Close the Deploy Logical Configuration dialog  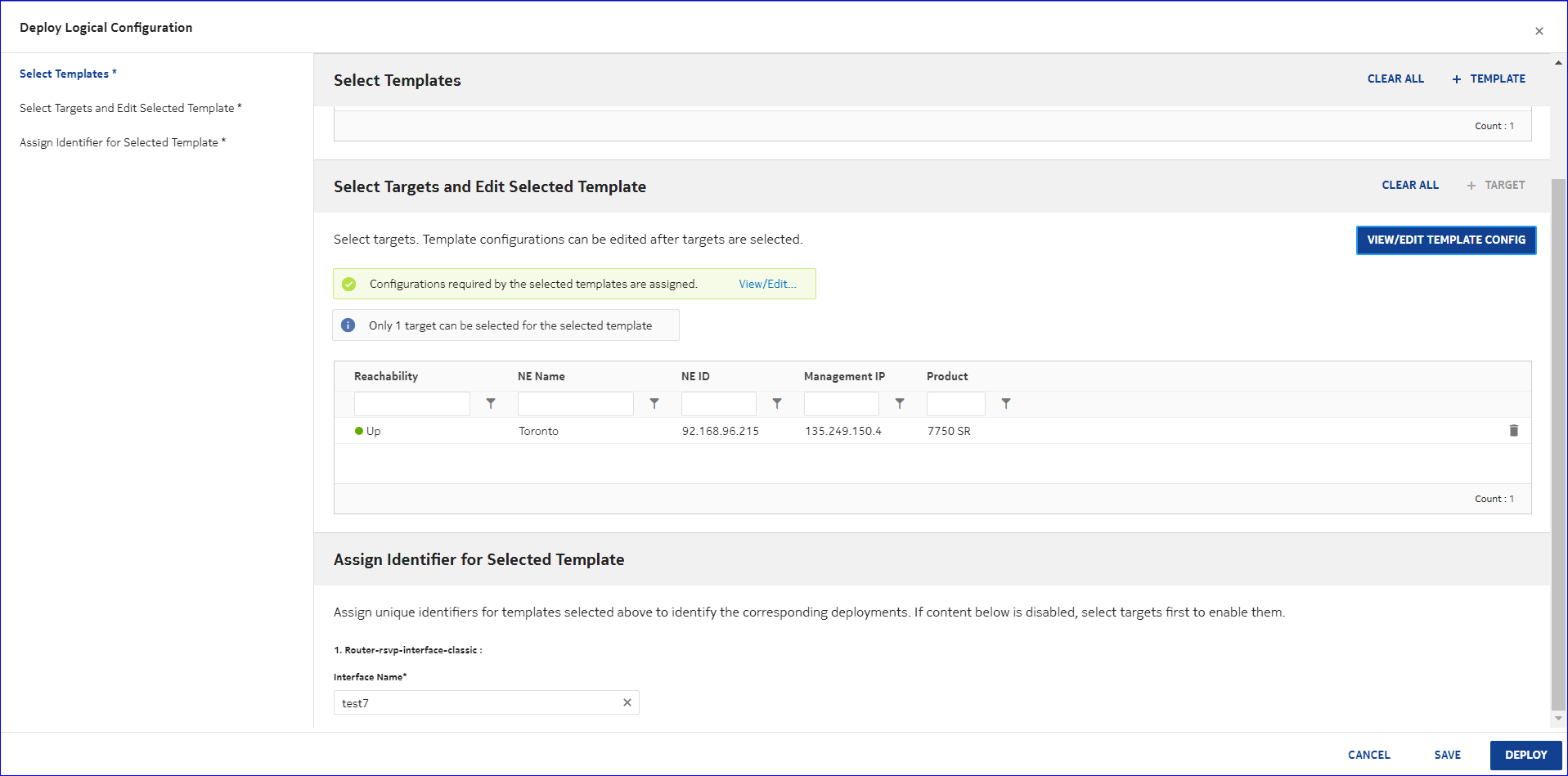coord(1539,31)
